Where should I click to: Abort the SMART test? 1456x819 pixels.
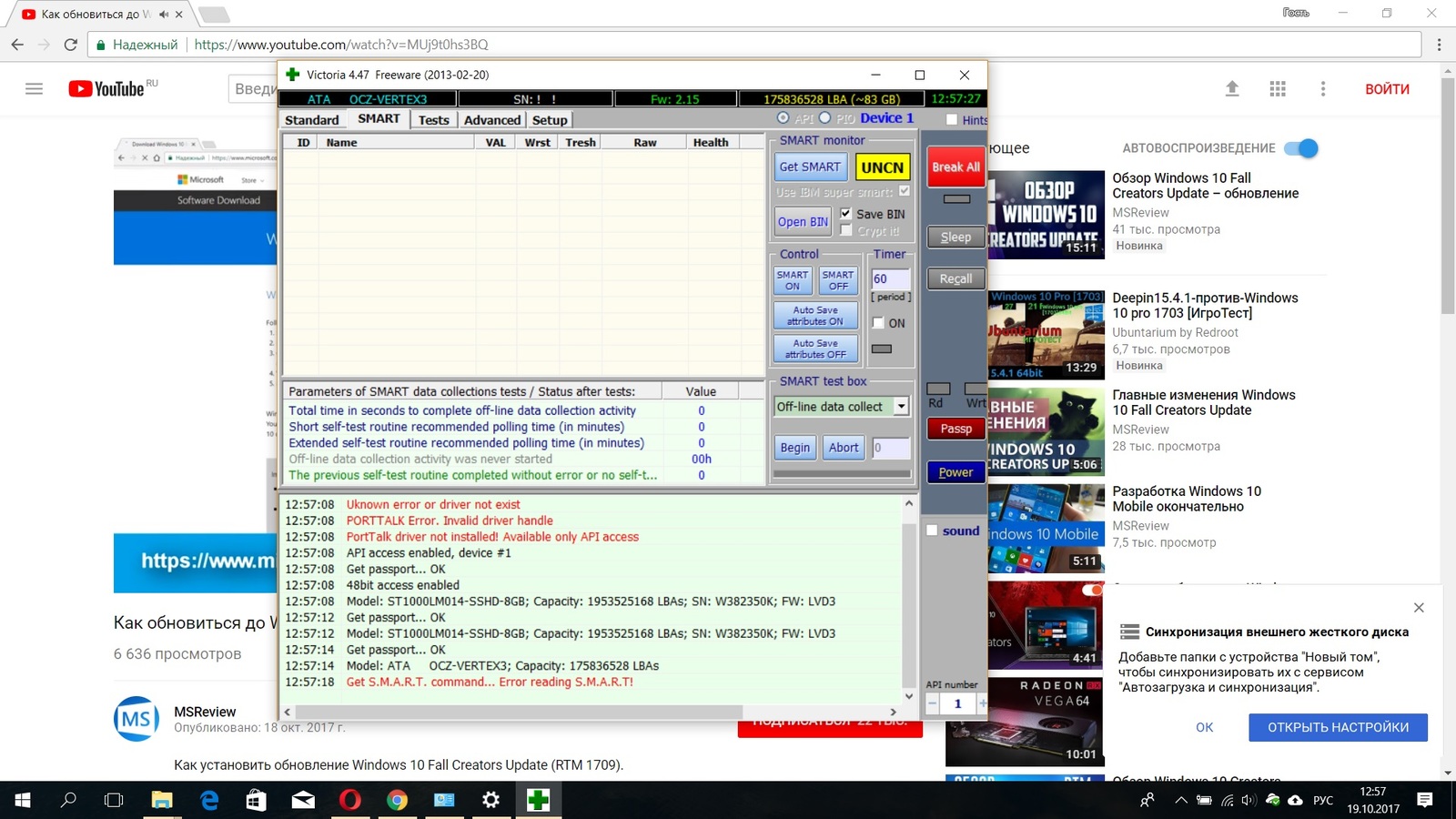[x=844, y=447]
